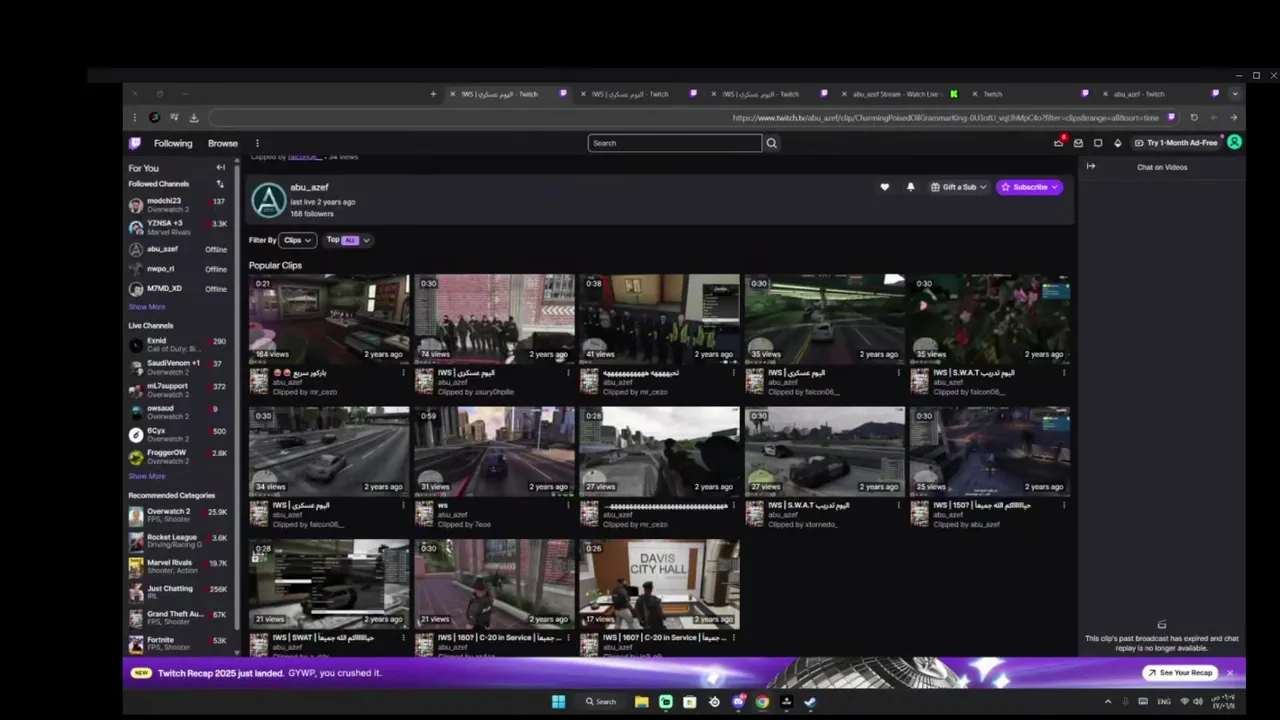
Task: Click Try 1-Month Ad-Free button
Action: (x=1177, y=143)
